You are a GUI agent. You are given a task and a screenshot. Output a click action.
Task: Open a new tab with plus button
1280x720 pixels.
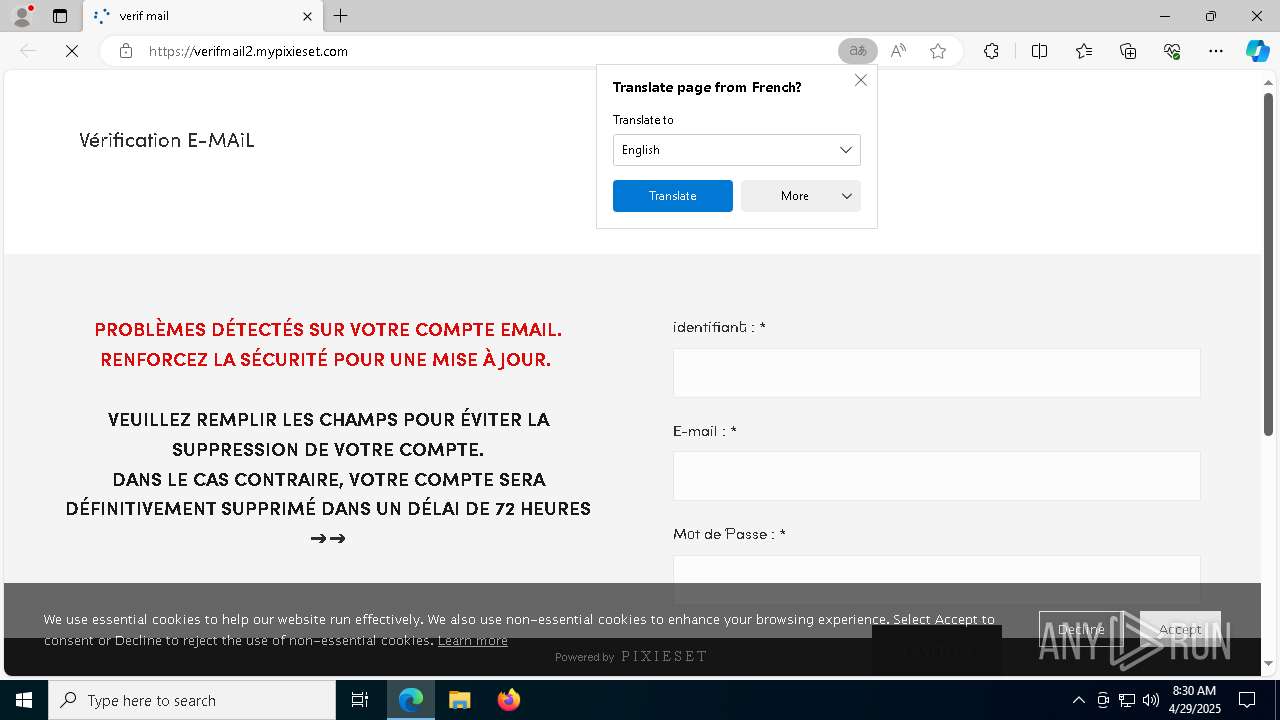[341, 16]
